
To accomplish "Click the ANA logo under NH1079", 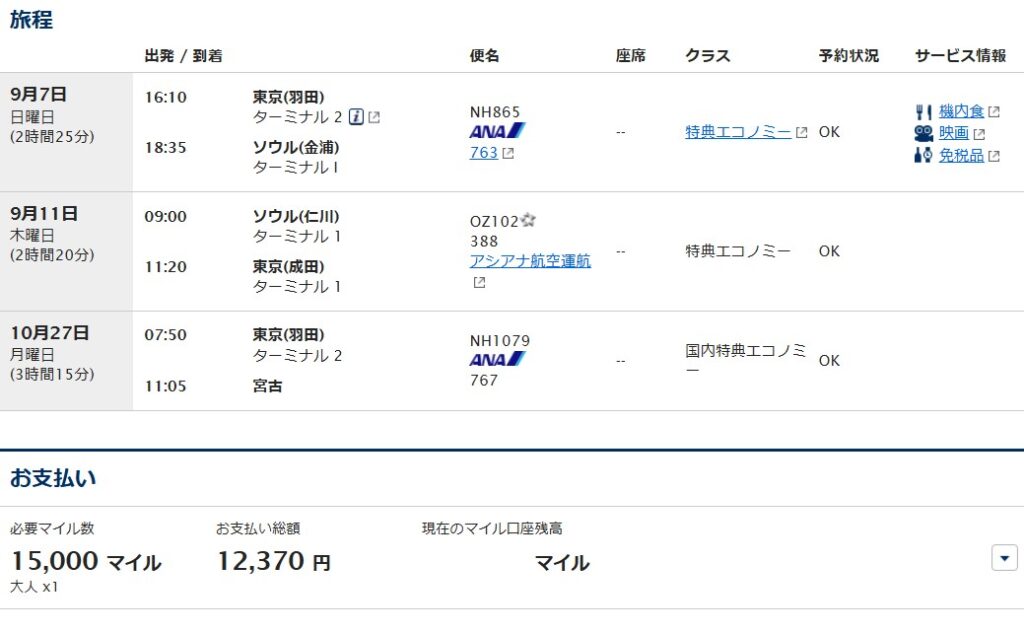I will (497, 359).
